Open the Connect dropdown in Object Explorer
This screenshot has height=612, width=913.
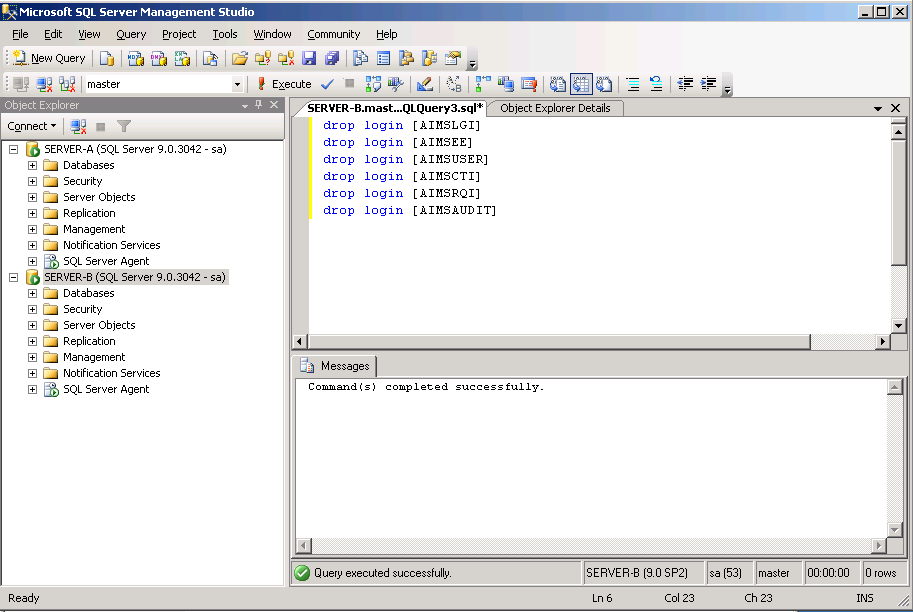31,126
